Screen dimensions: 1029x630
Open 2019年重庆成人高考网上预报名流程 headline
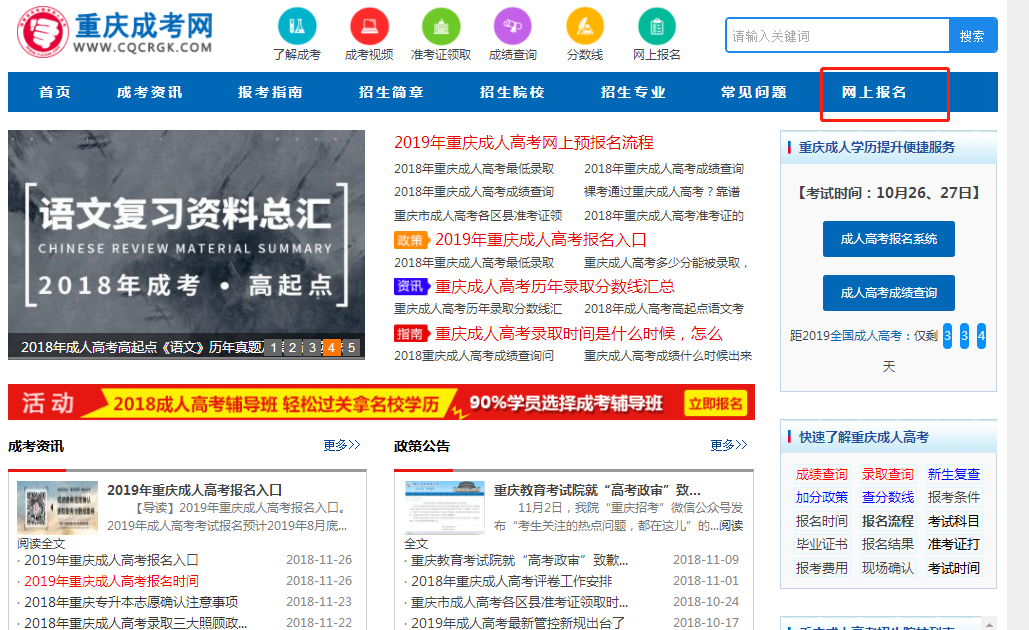click(x=524, y=142)
